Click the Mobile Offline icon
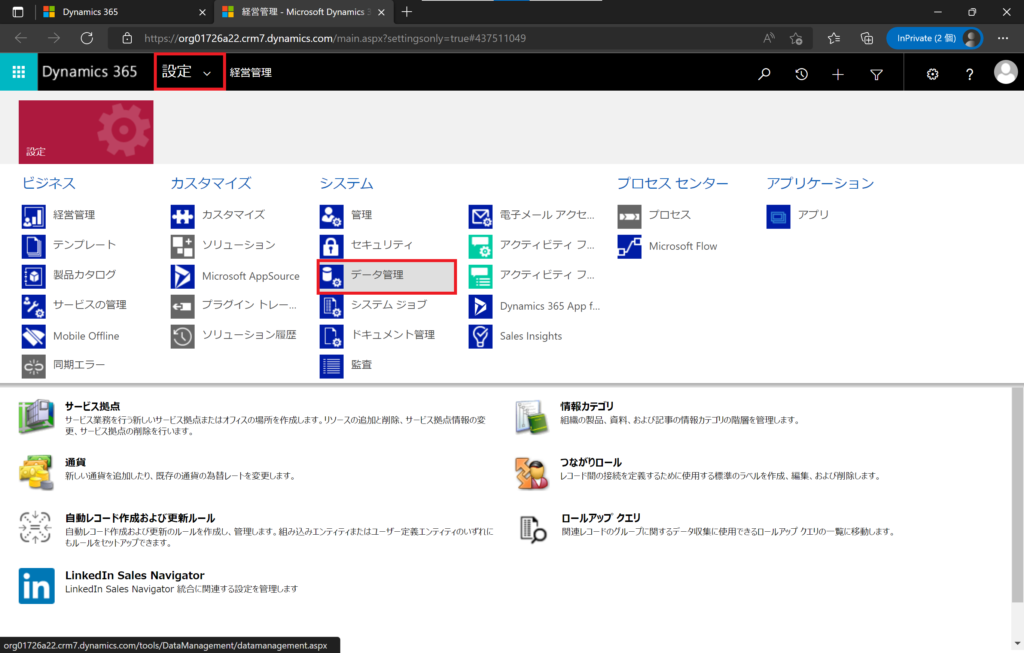The width and height of the screenshot is (1024, 653). tap(33, 336)
